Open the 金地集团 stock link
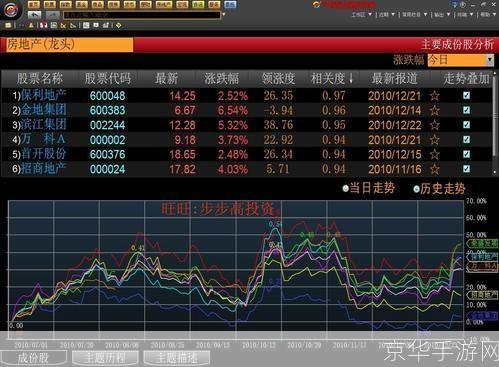Screen dimensions: 499x367 pyautogui.click(x=44, y=110)
